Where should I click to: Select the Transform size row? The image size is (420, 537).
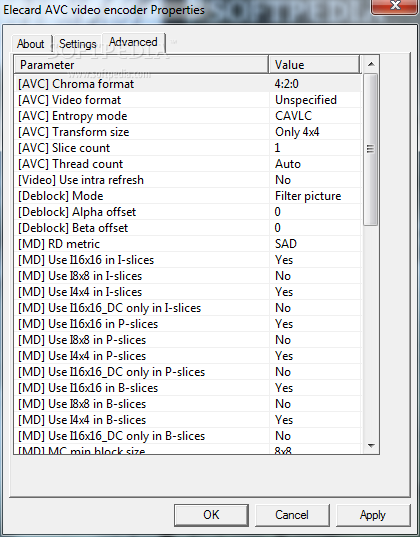point(188,132)
